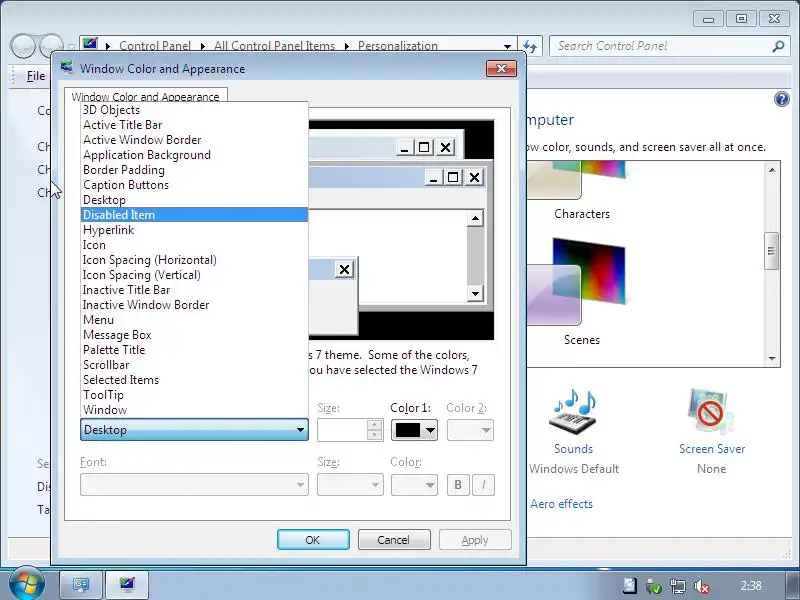The height and width of the screenshot is (600, 800).
Task: Click the taskbar clock showing 2:38
Action: [x=751, y=585]
